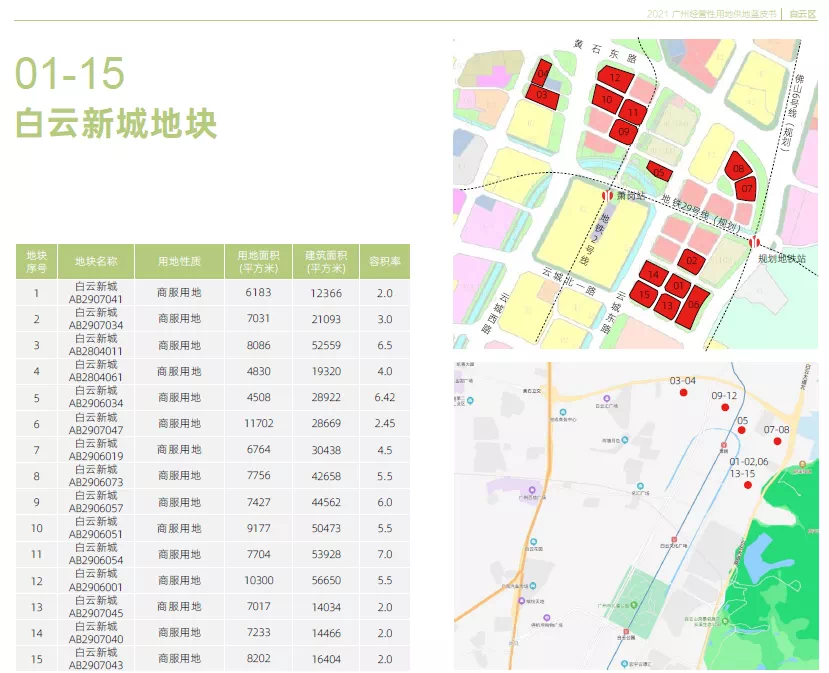
Task: Pick red parcel 03 on the zoning map
Action: 542,95
